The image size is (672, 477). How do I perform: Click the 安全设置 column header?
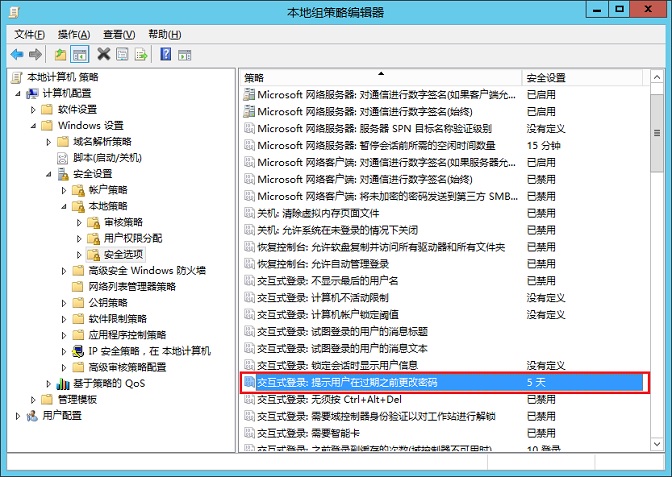pos(582,78)
